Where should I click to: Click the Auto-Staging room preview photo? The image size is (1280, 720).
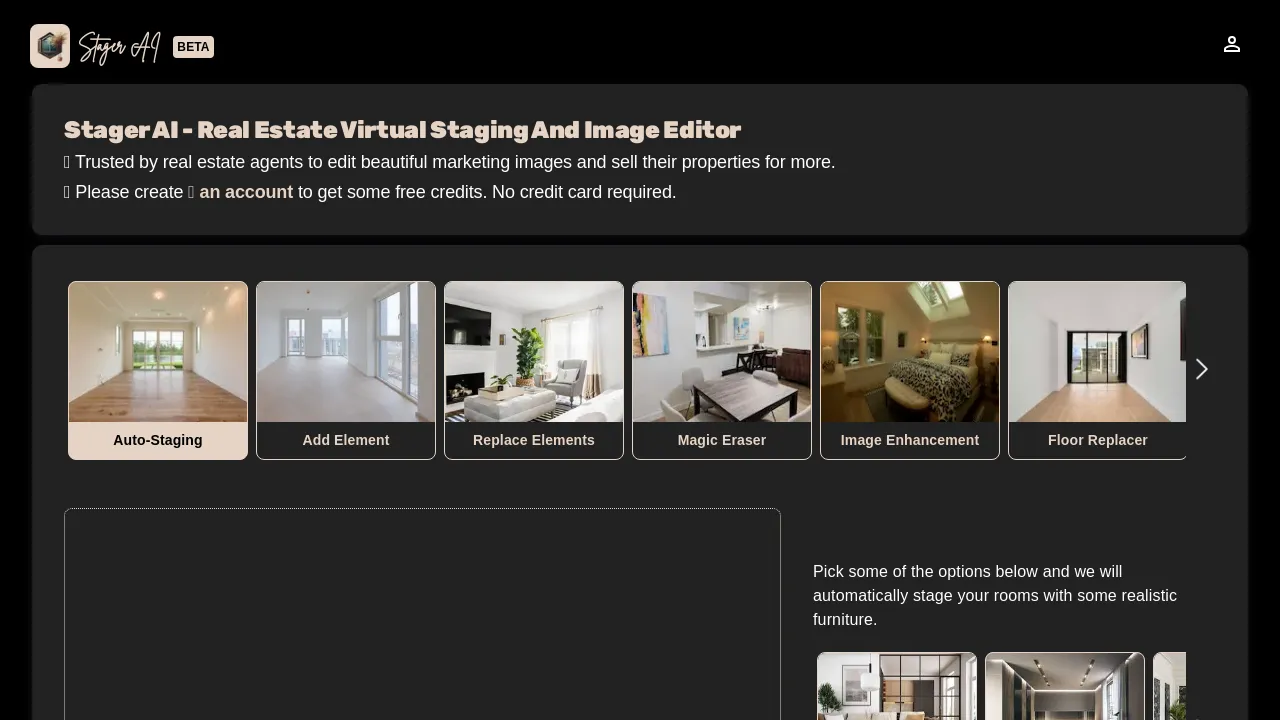click(157, 352)
